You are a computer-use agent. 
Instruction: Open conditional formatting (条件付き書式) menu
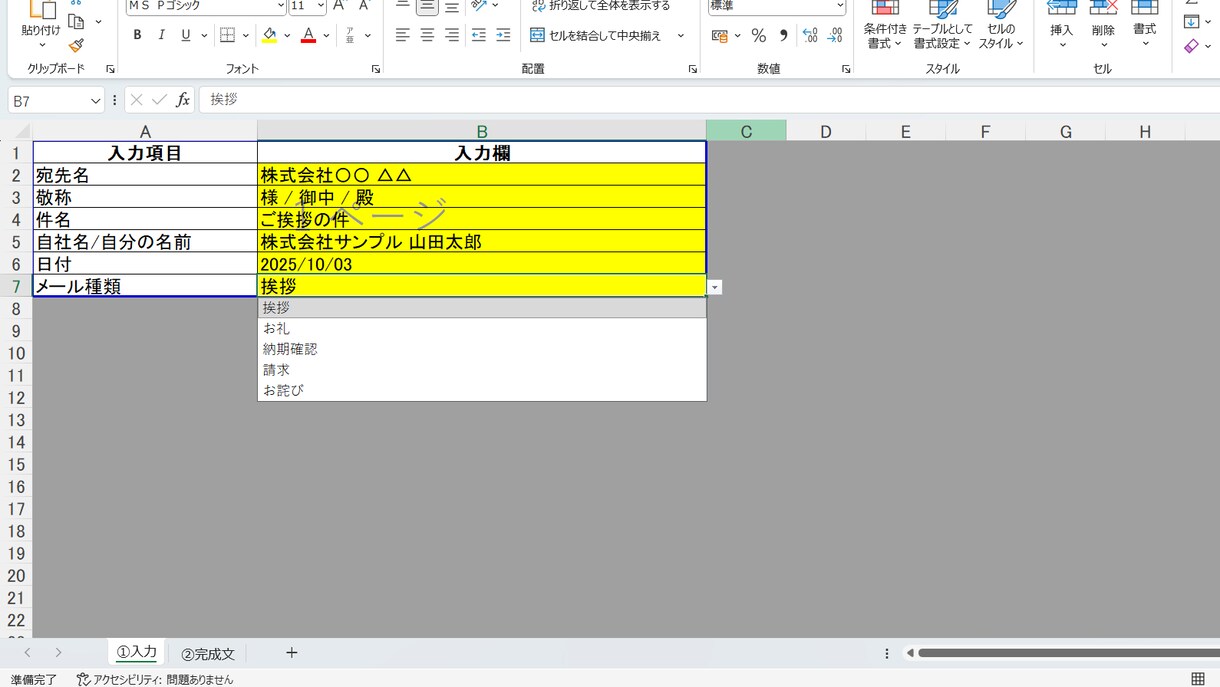tap(885, 26)
